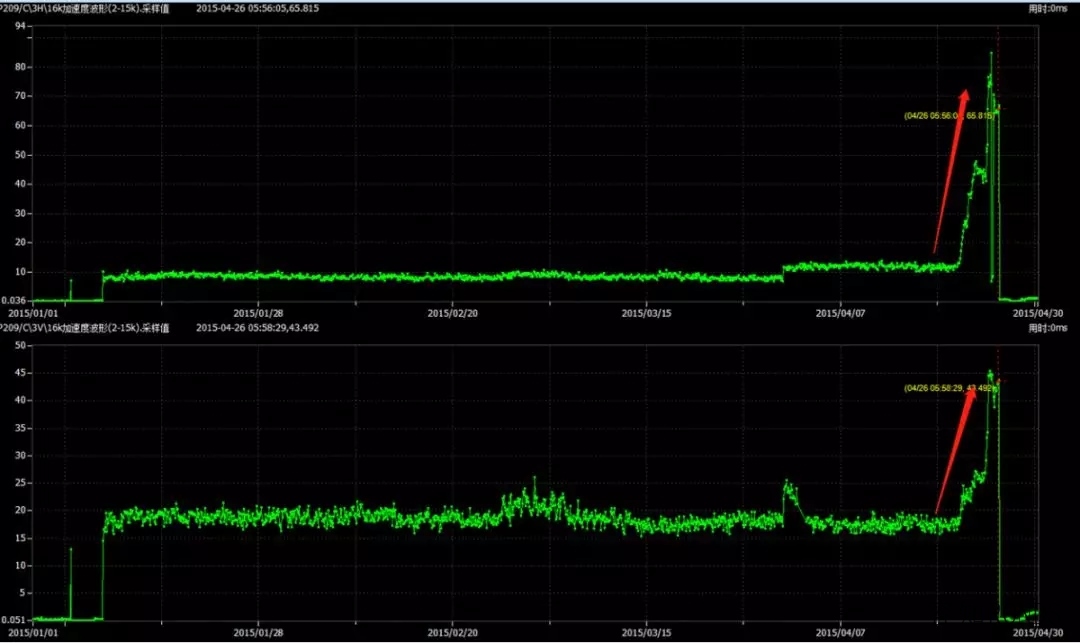Image resolution: width=1080 pixels, height=643 pixels.
Task: Click the 2015/04/07 date on lower chart axis
Action: pos(841,632)
